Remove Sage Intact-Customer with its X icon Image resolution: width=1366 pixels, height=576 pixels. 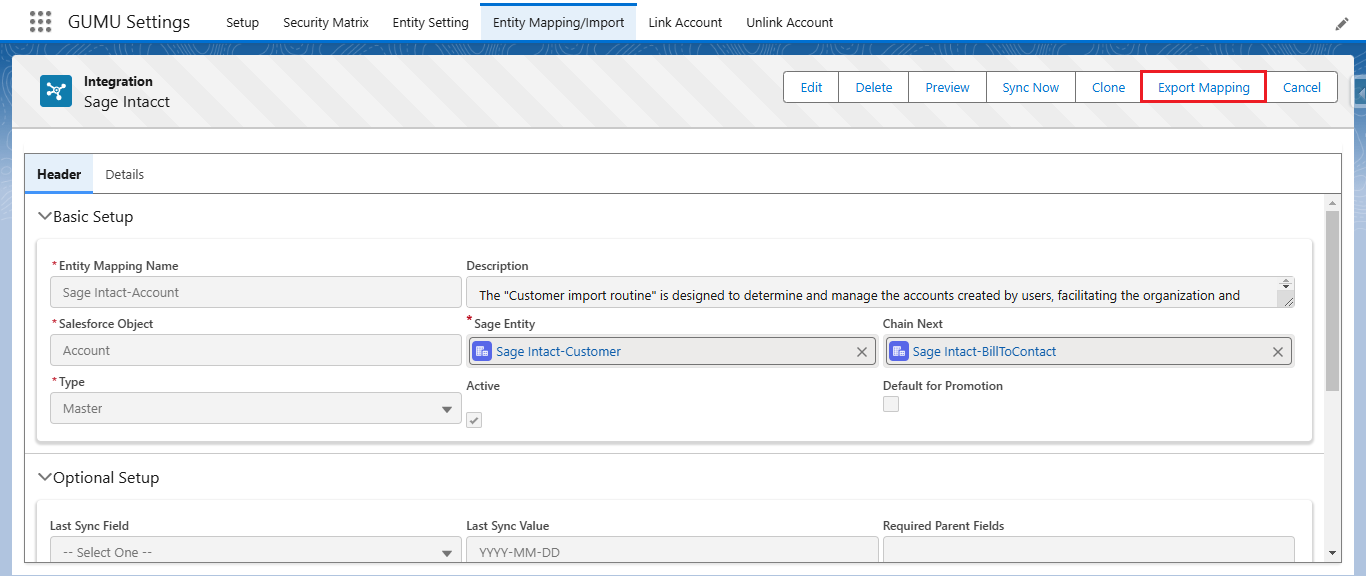pyautogui.click(x=861, y=352)
